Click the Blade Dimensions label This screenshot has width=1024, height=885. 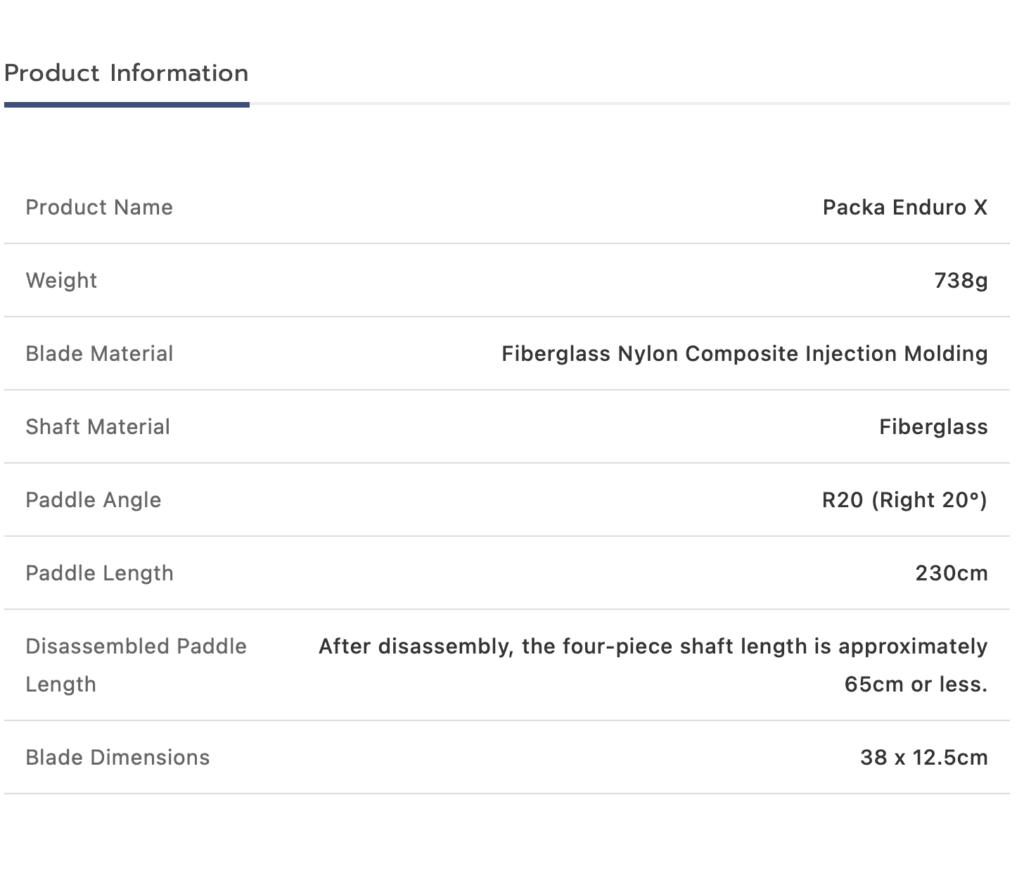[117, 757]
